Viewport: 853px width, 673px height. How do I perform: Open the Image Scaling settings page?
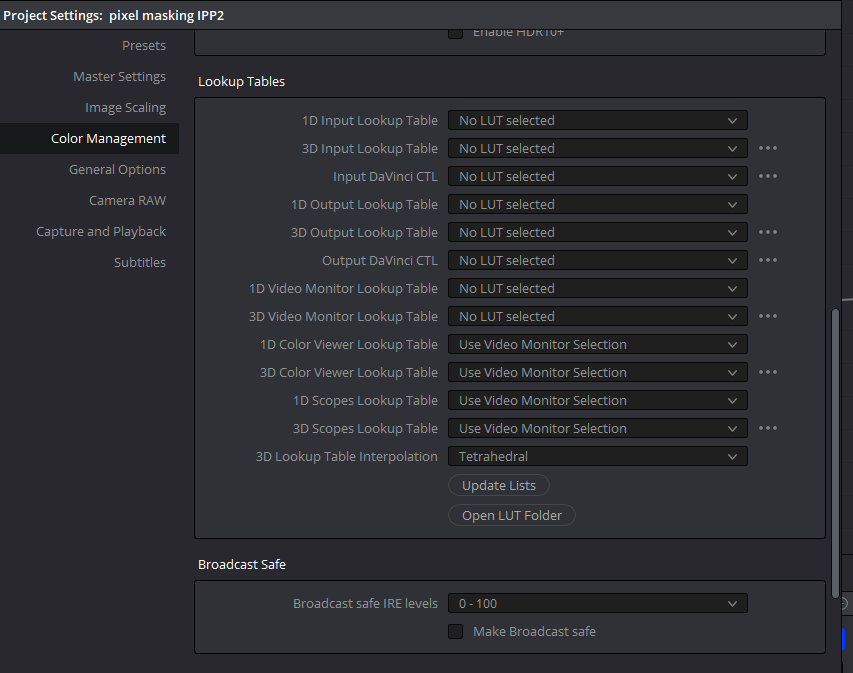(x=125, y=108)
